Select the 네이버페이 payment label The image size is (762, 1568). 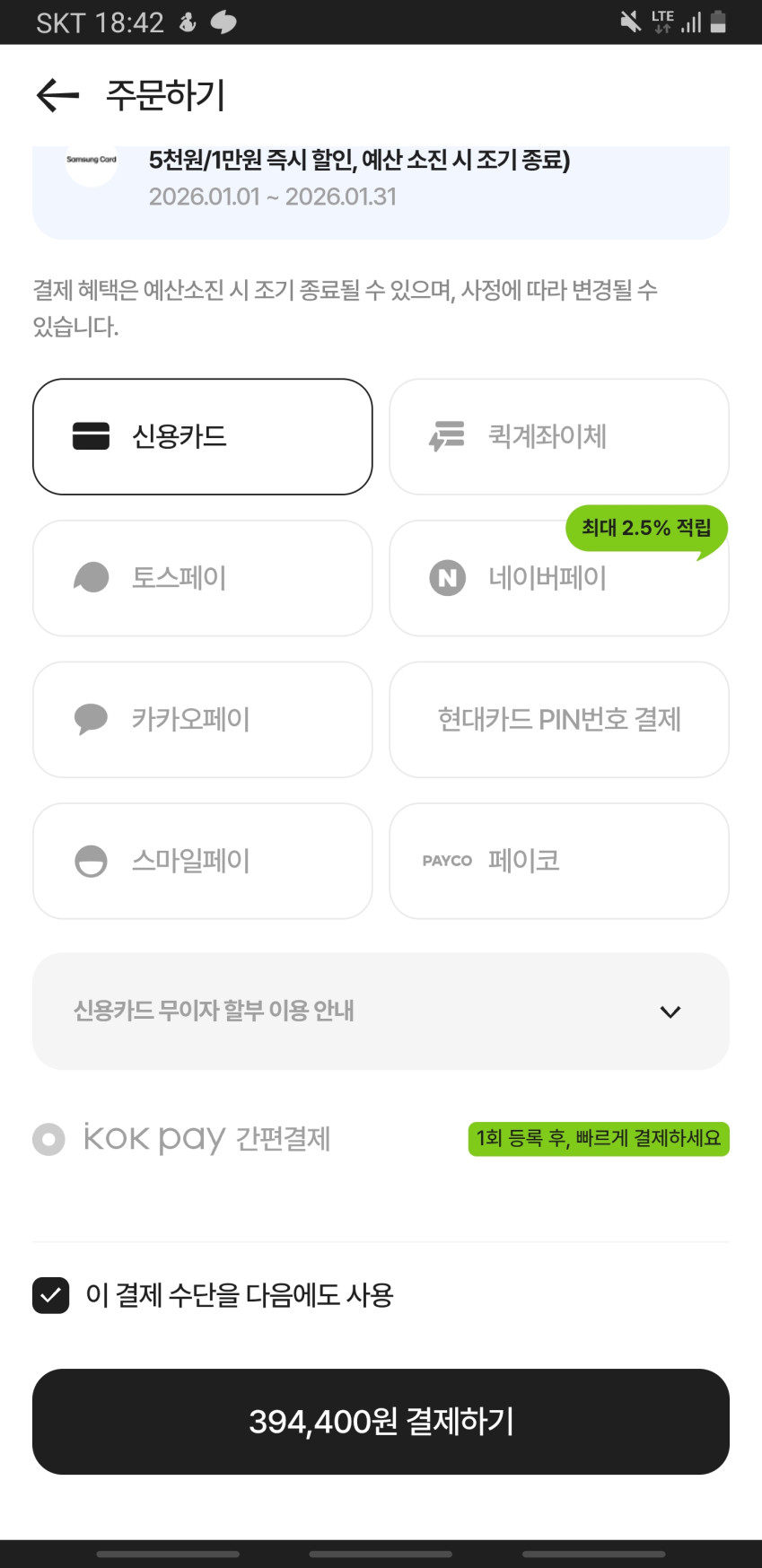coord(547,578)
